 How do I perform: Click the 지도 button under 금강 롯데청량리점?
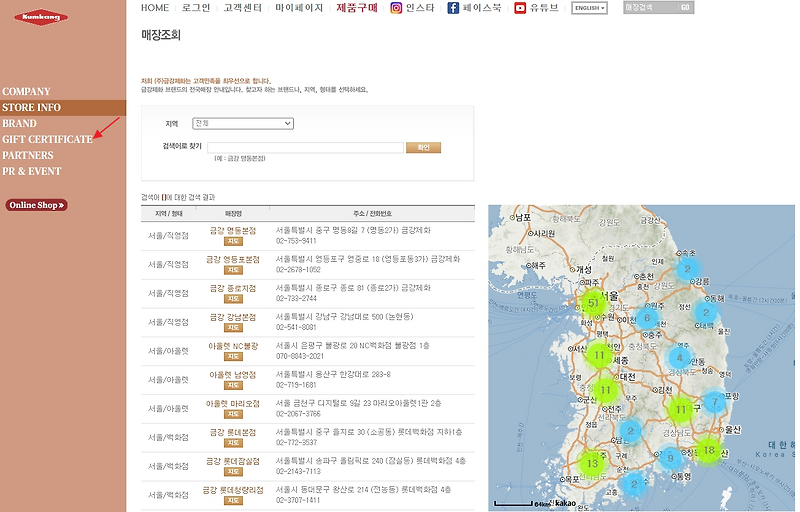233,500
